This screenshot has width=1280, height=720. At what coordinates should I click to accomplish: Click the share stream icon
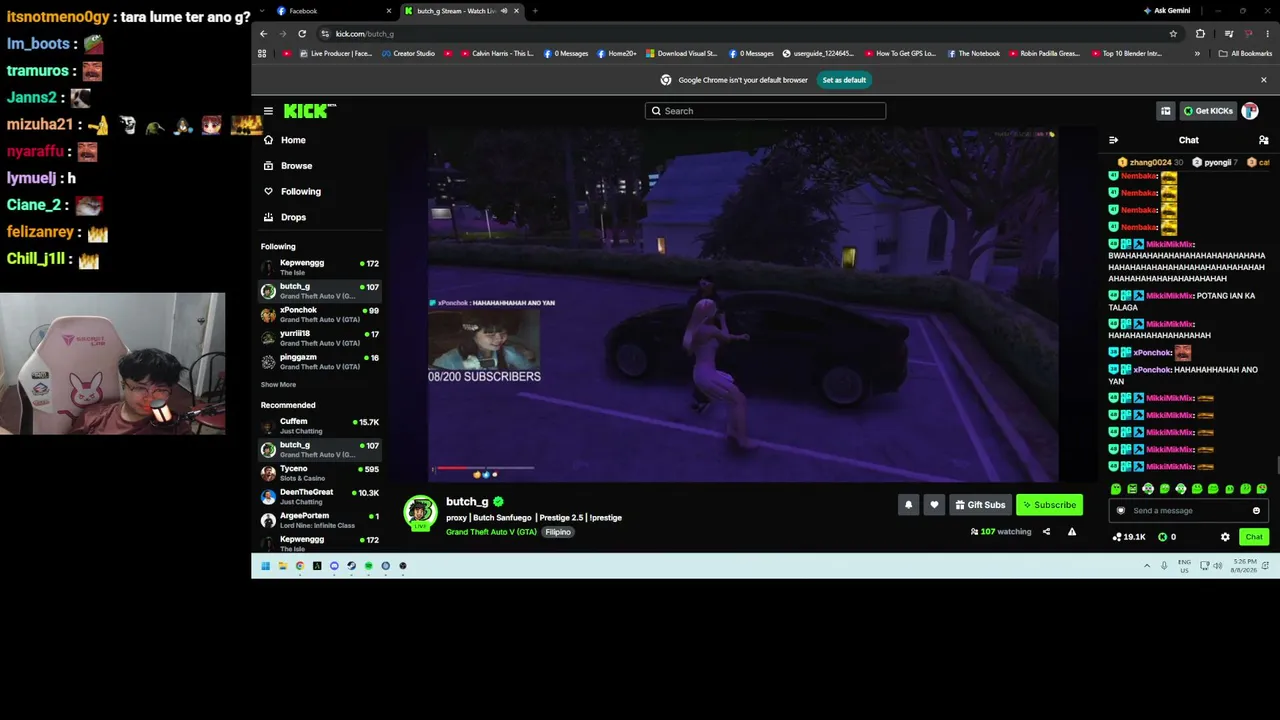tap(1046, 532)
